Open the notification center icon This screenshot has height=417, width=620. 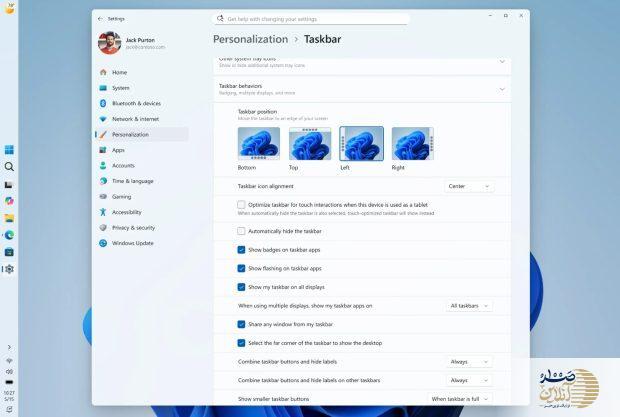(x=9, y=409)
